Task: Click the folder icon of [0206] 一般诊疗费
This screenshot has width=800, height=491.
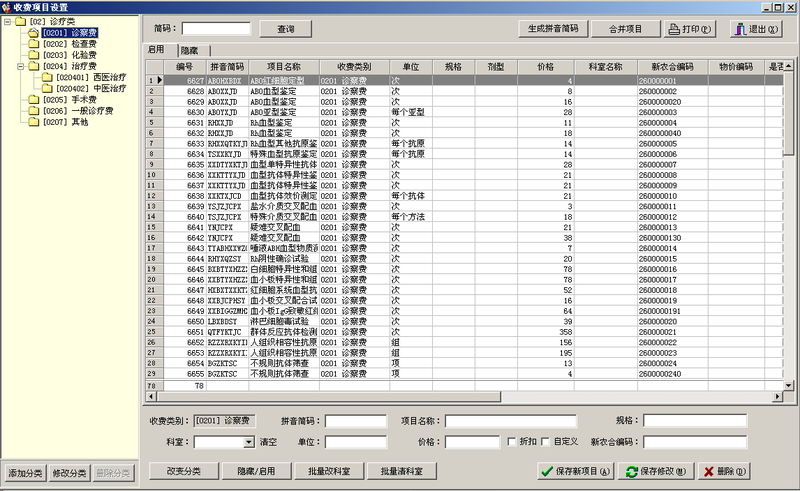Action: [34, 111]
